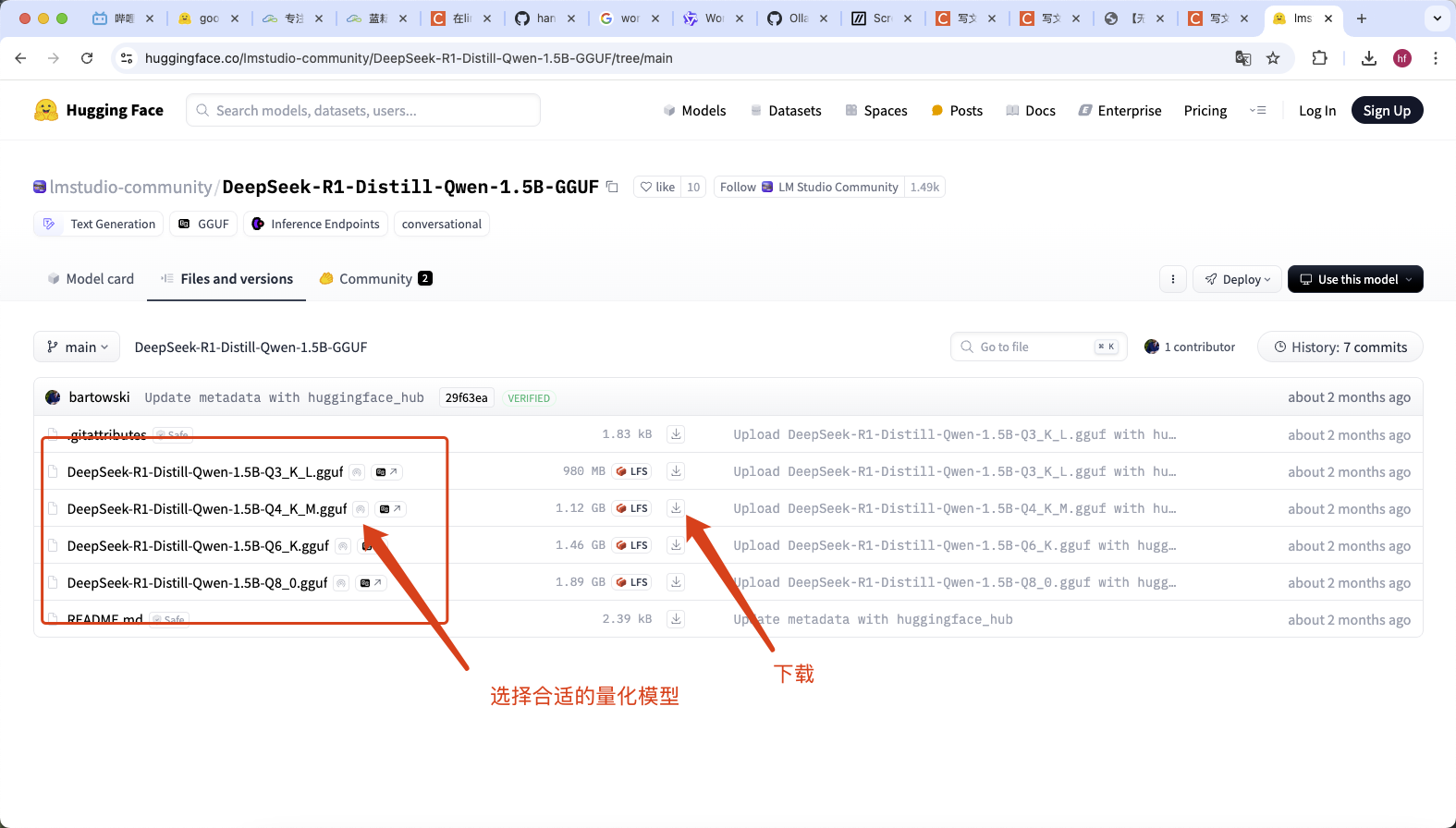
Task: Open the browser extensions puzzle icon
Action: tap(1319, 58)
